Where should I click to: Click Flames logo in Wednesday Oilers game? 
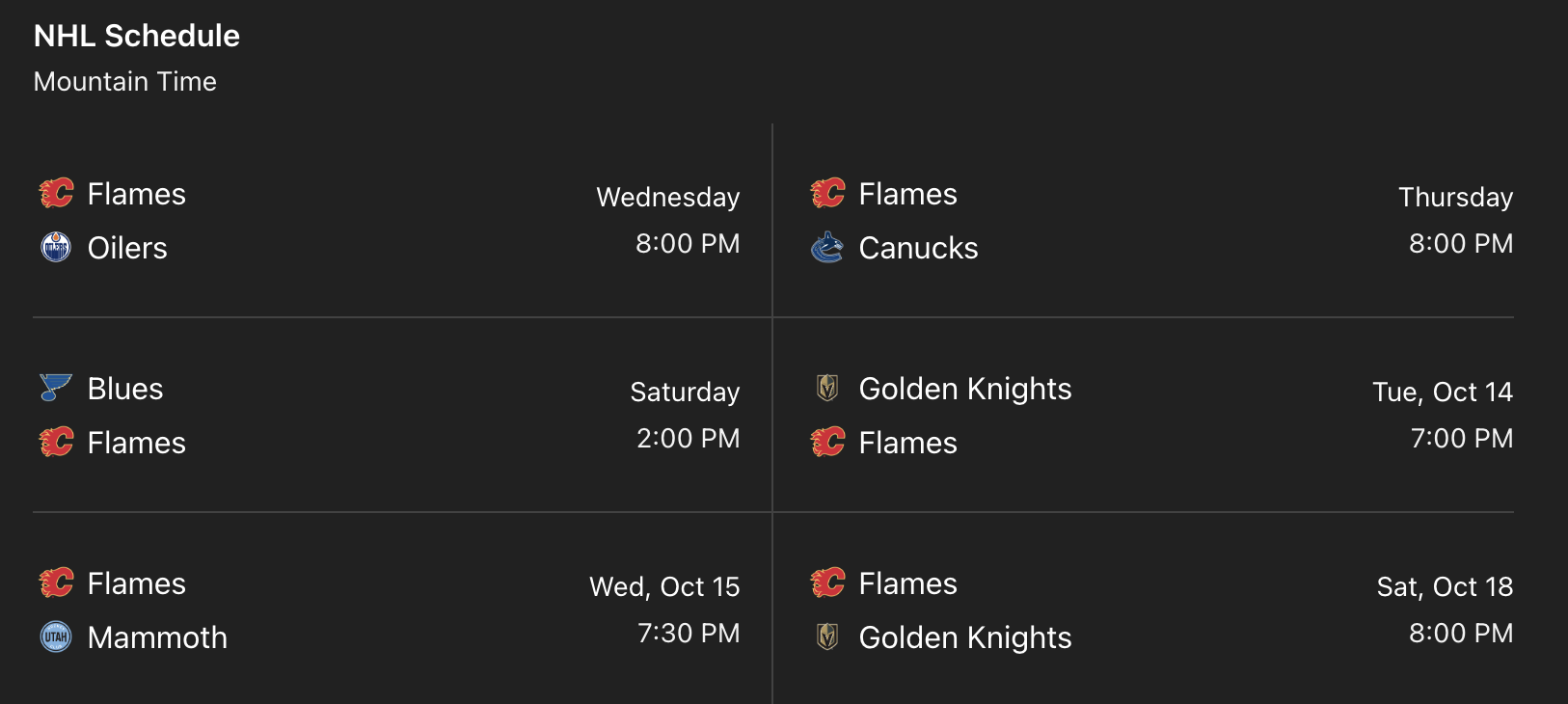click(x=56, y=193)
